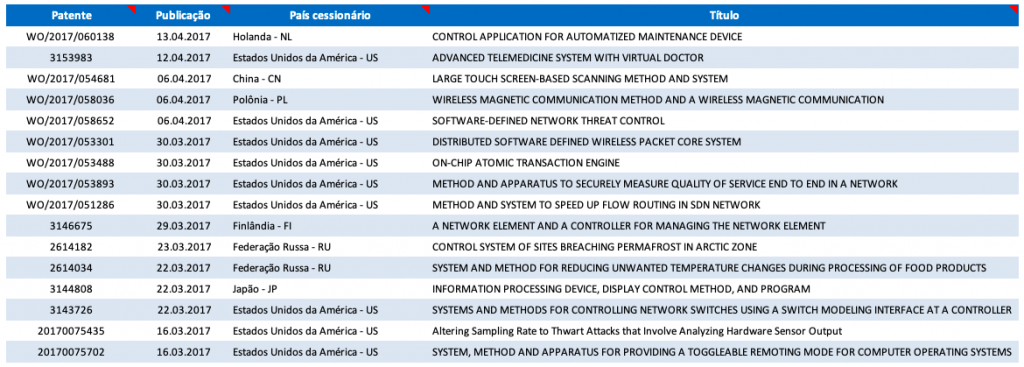Click patent number 3143726
The width and height of the screenshot is (1024, 367).
pyautogui.click(x=71, y=310)
